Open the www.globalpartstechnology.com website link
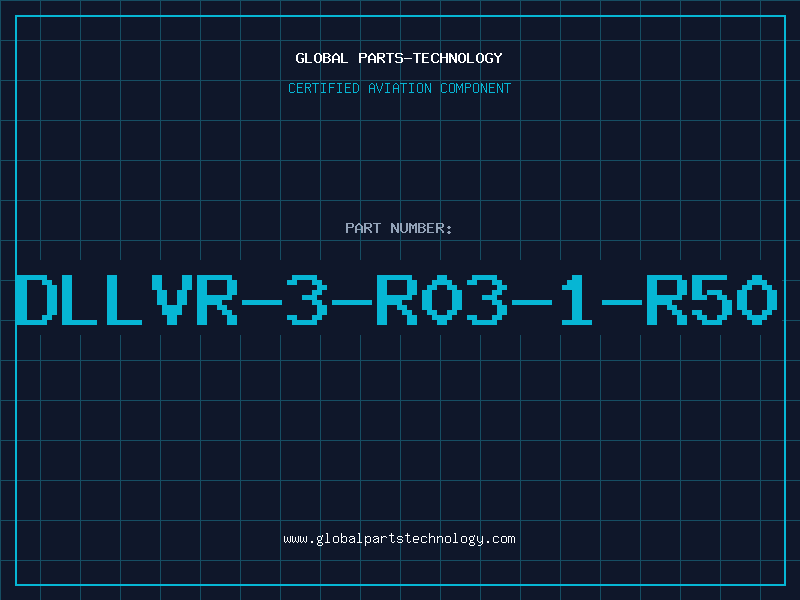 [x=399, y=539]
